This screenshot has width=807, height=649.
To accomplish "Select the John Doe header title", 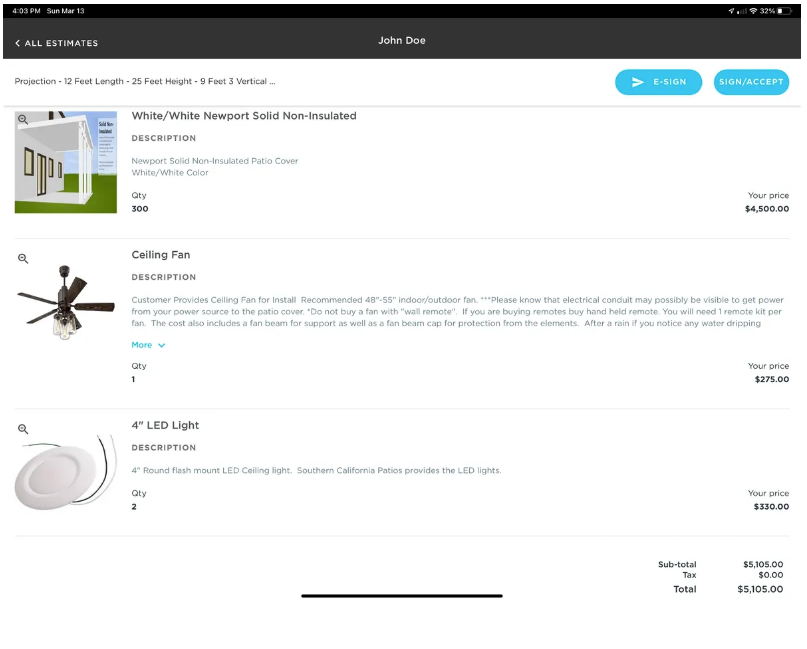I will click(x=401, y=41).
